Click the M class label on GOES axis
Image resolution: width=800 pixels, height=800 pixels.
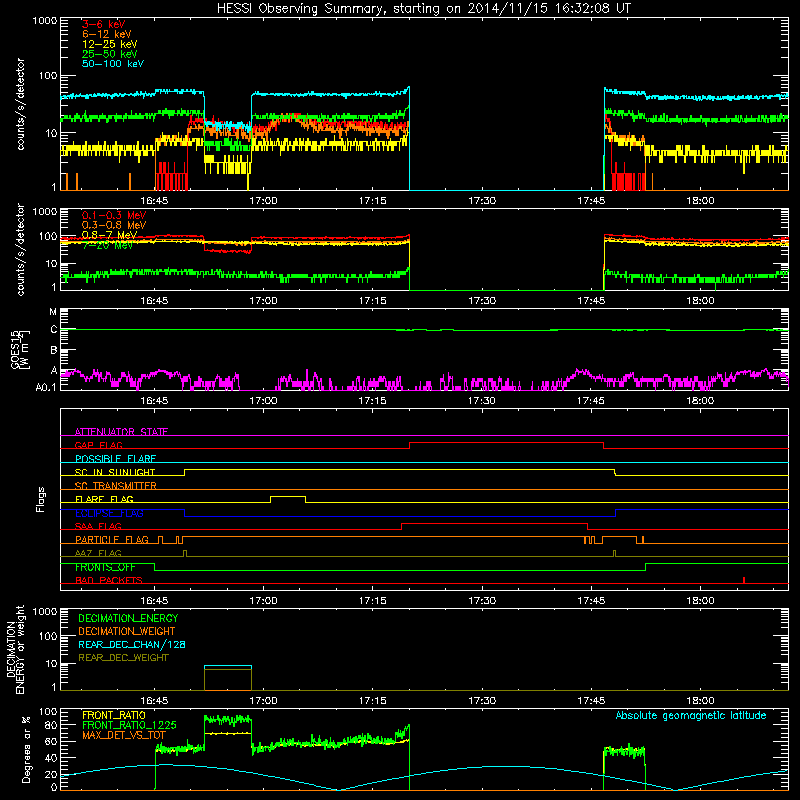(53, 312)
